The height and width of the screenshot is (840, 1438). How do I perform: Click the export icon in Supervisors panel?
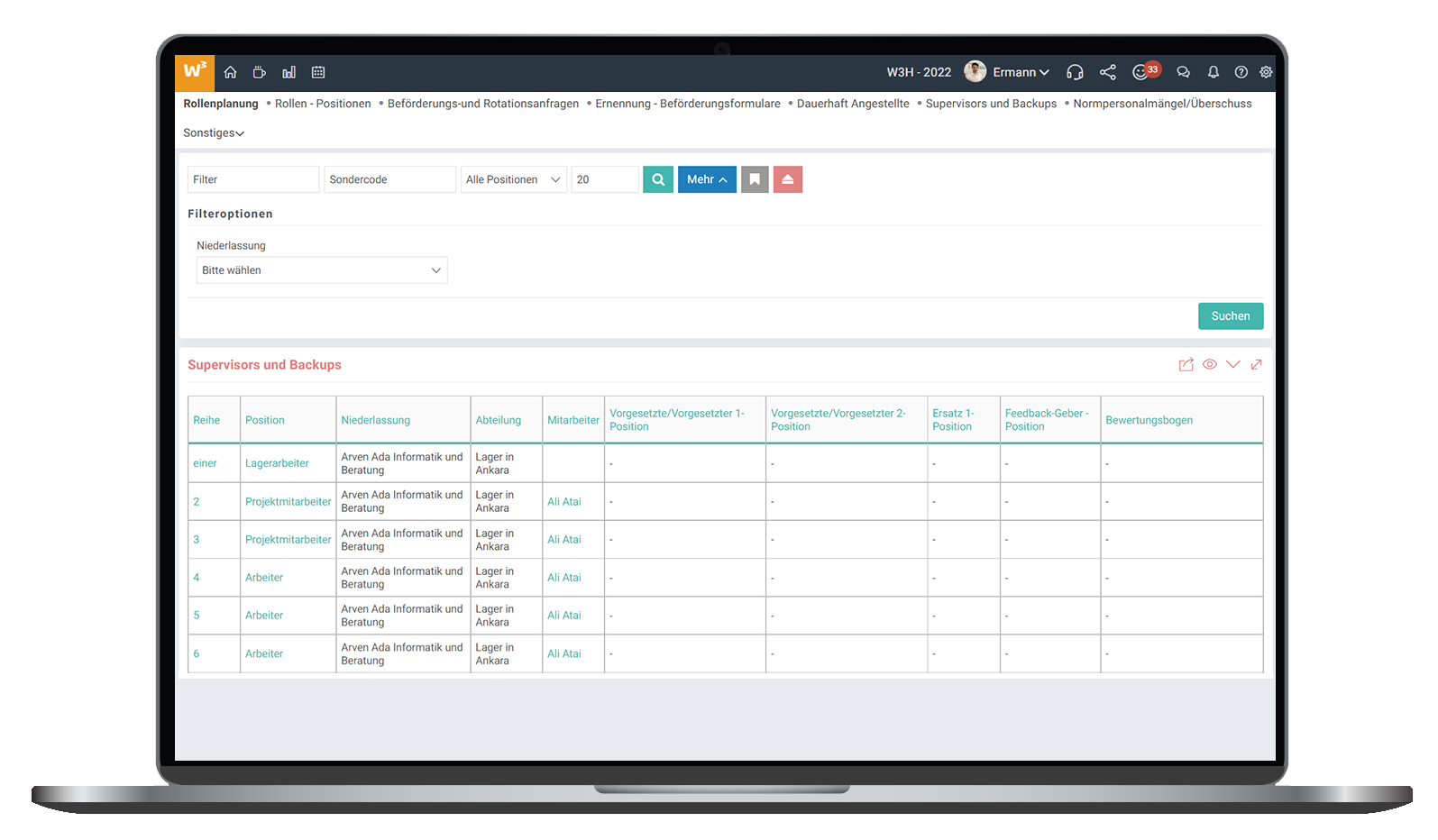pos(1186,364)
